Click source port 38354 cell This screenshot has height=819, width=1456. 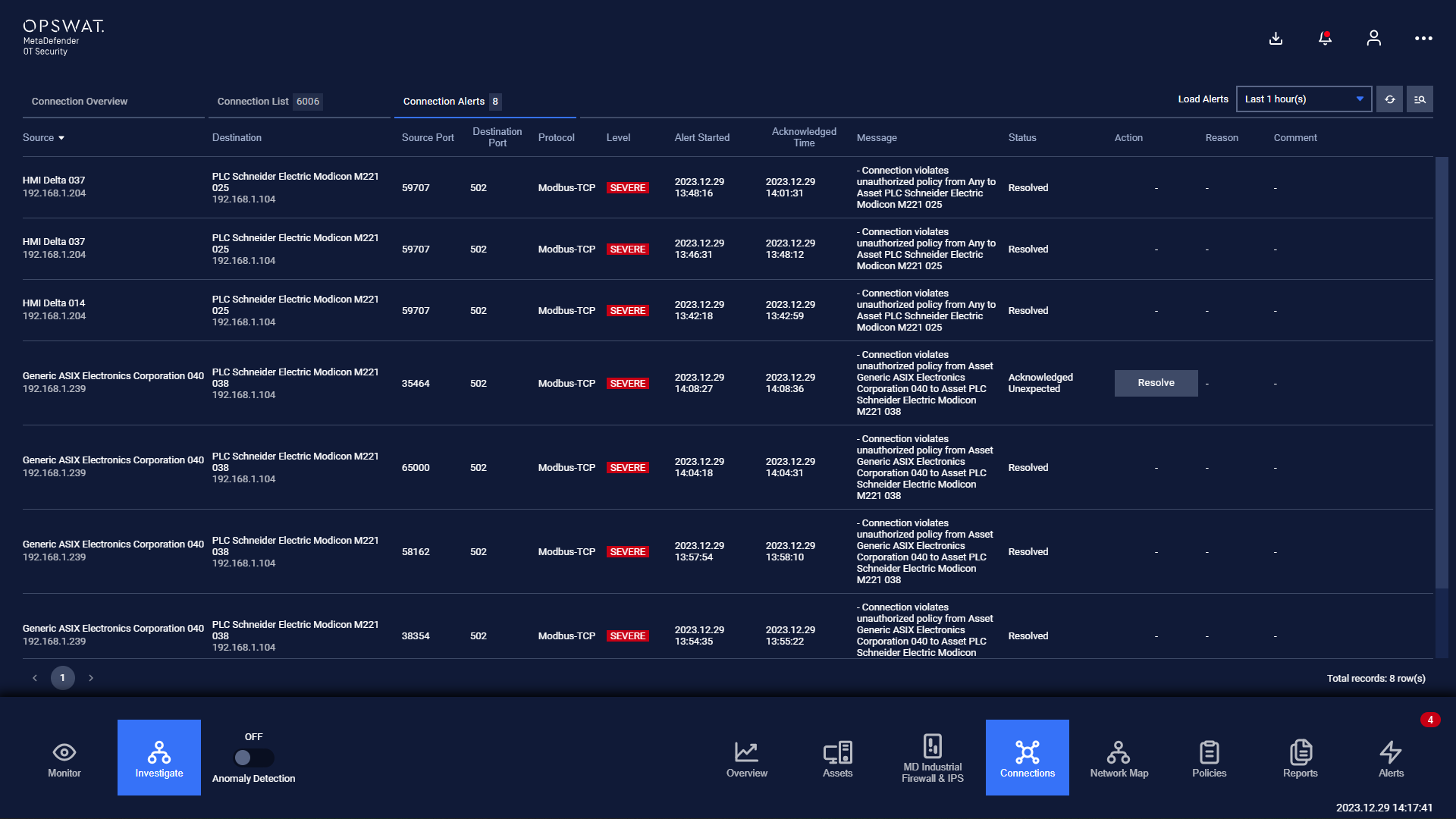[416, 636]
